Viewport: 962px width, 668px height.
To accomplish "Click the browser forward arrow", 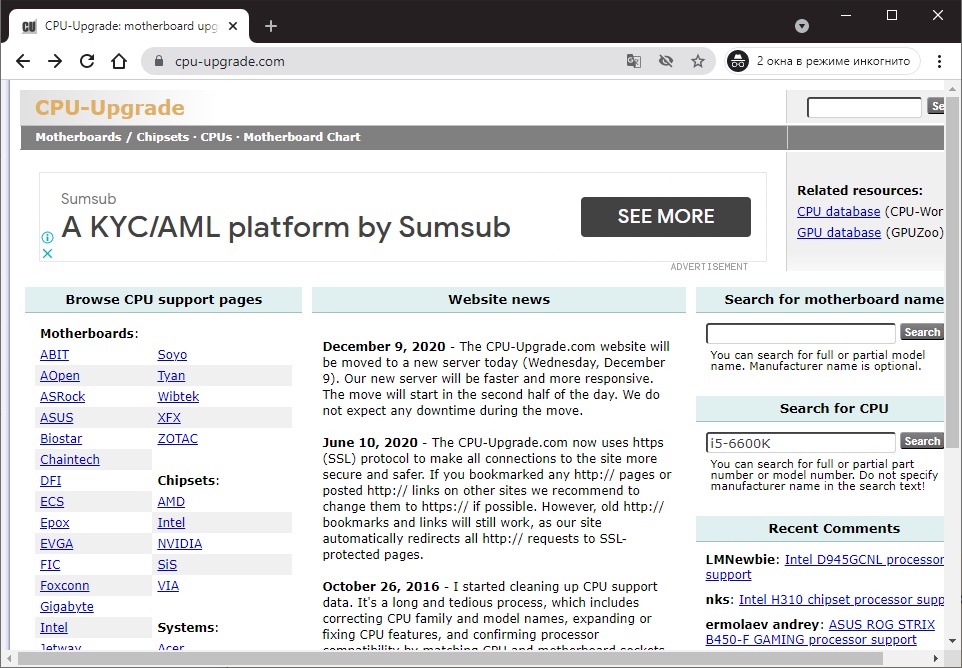I will click(x=55, y=61).
